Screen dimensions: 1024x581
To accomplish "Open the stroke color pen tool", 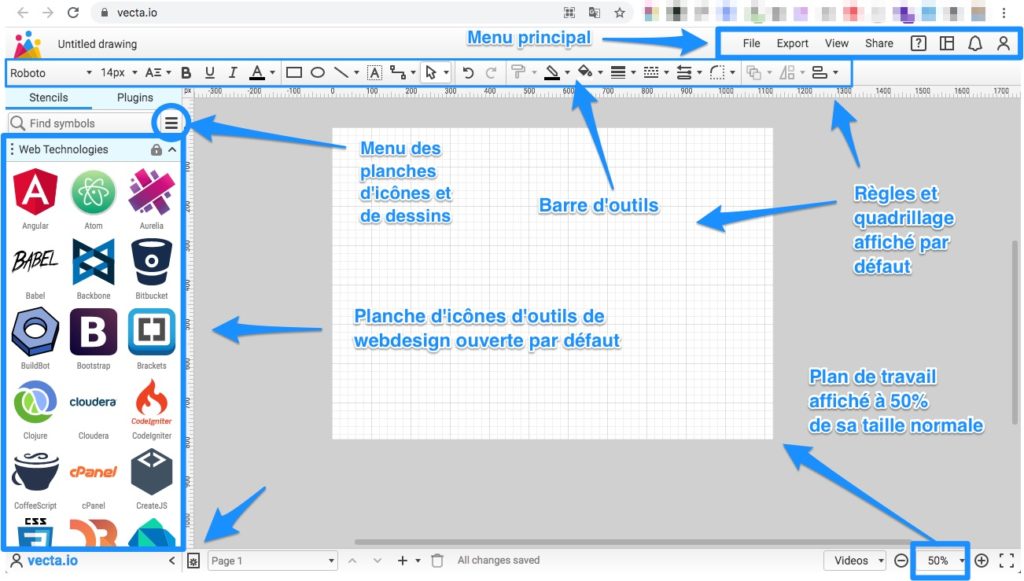I will (x=552, y=72).
